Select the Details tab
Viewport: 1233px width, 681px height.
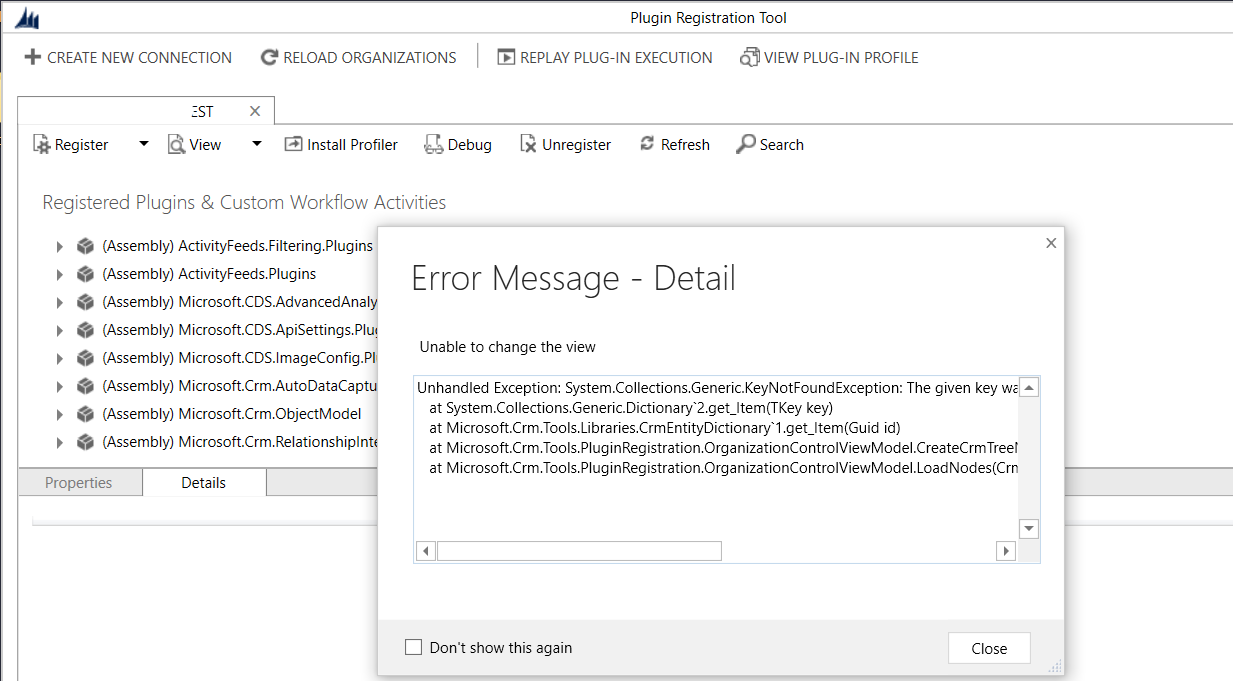click(x=204, y=482)
